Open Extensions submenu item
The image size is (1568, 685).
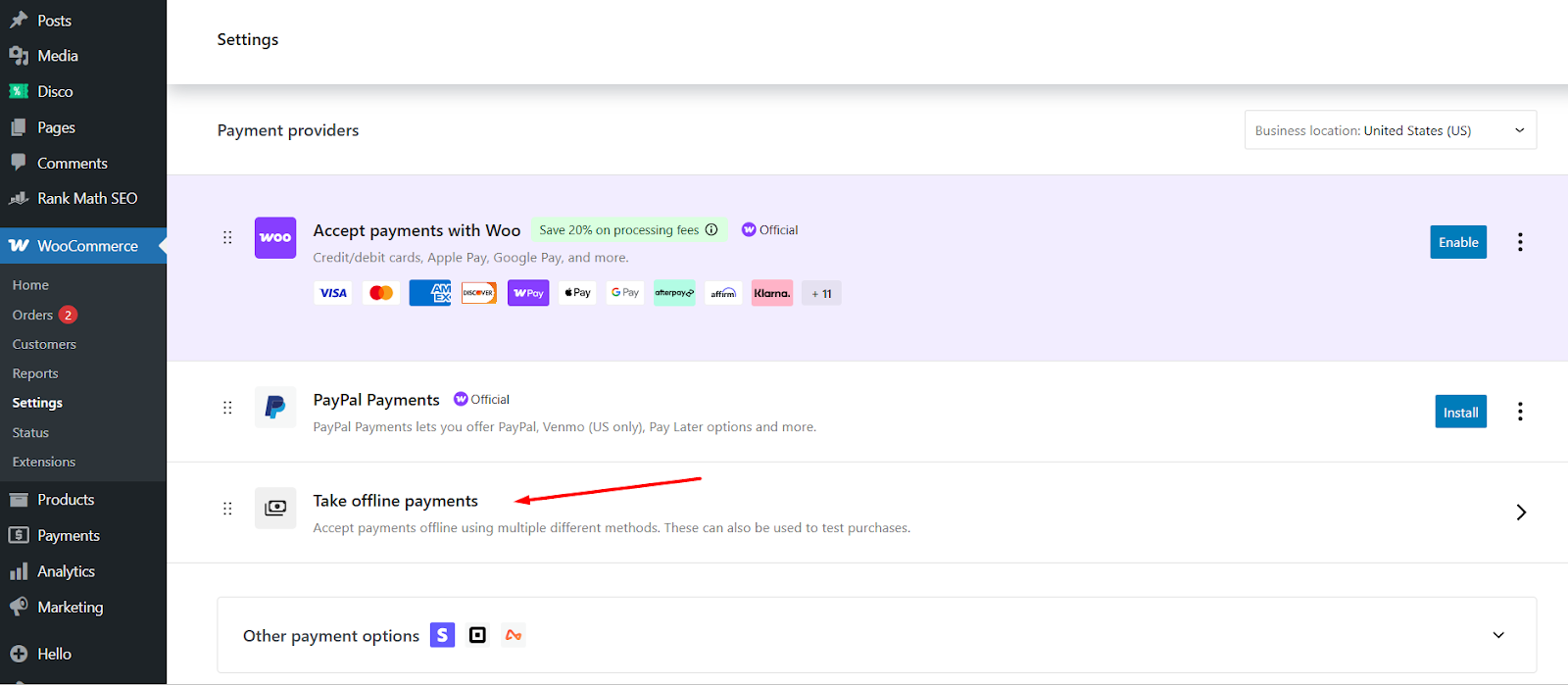coord(44,462)
